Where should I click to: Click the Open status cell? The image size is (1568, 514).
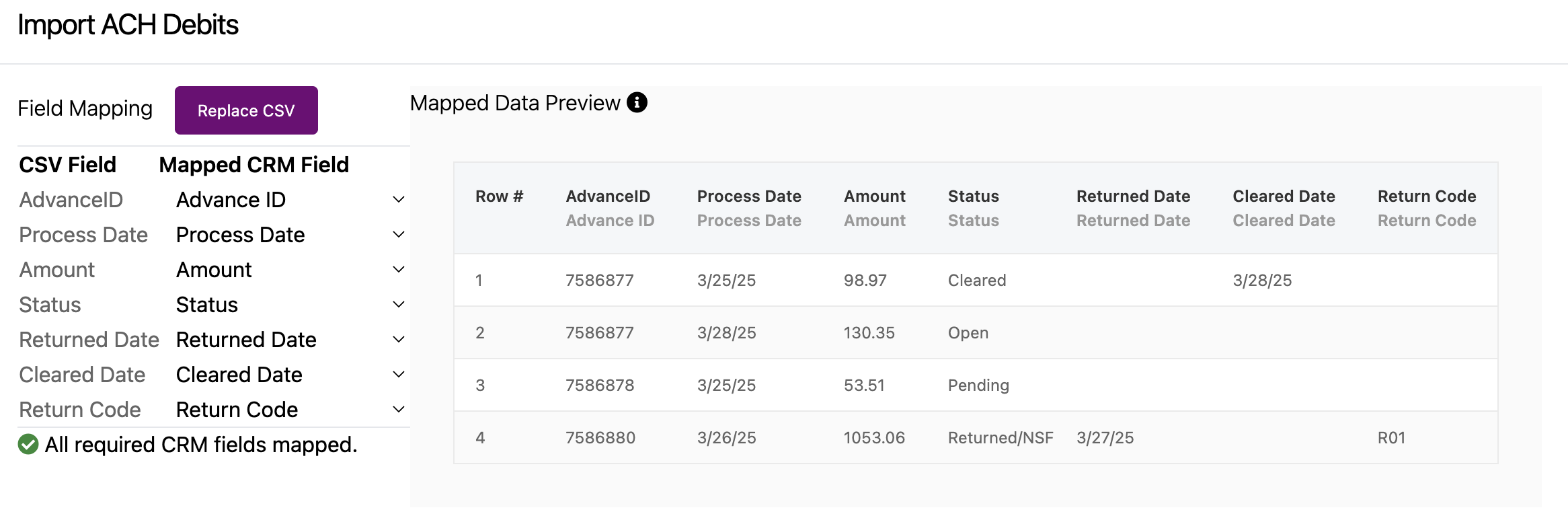pyautogui.click(x=968, y=333)
